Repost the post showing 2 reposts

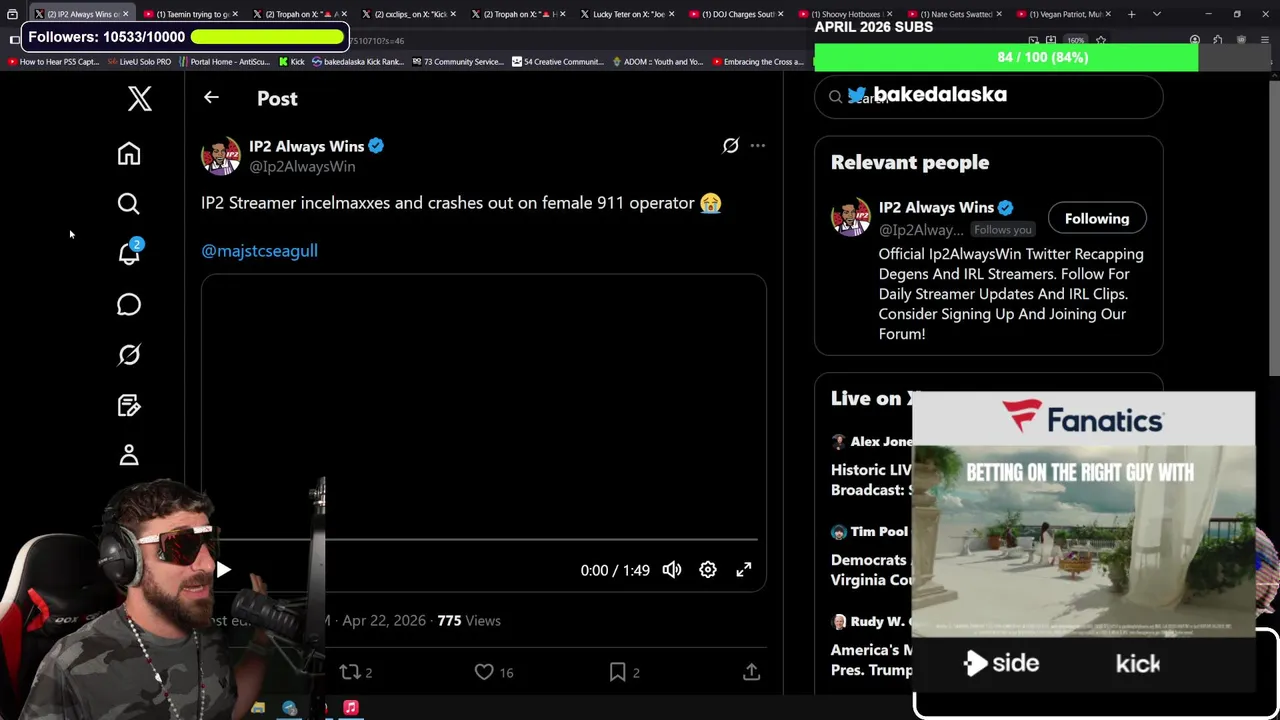[356, 673]
